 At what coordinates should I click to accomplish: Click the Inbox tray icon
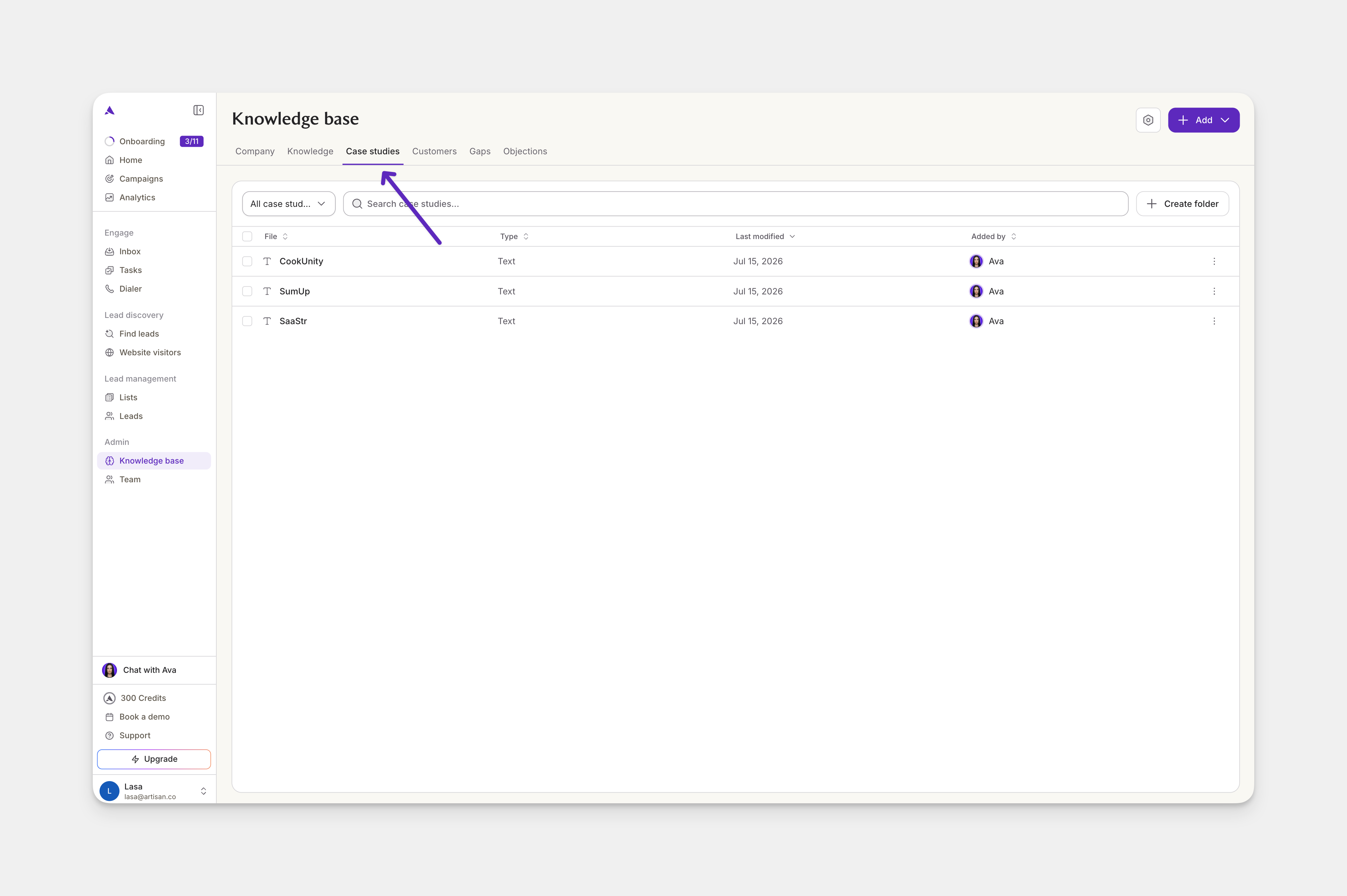pyautogui.click(x=110, y=252)
